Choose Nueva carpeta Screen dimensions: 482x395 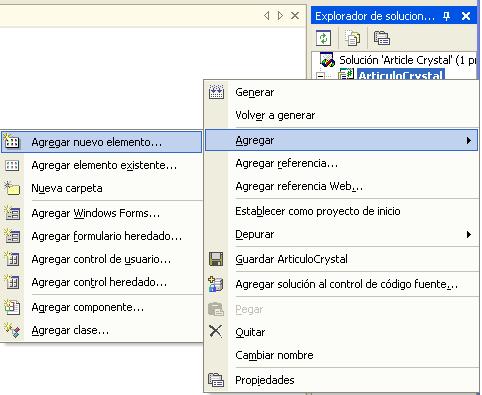point(101,188)
